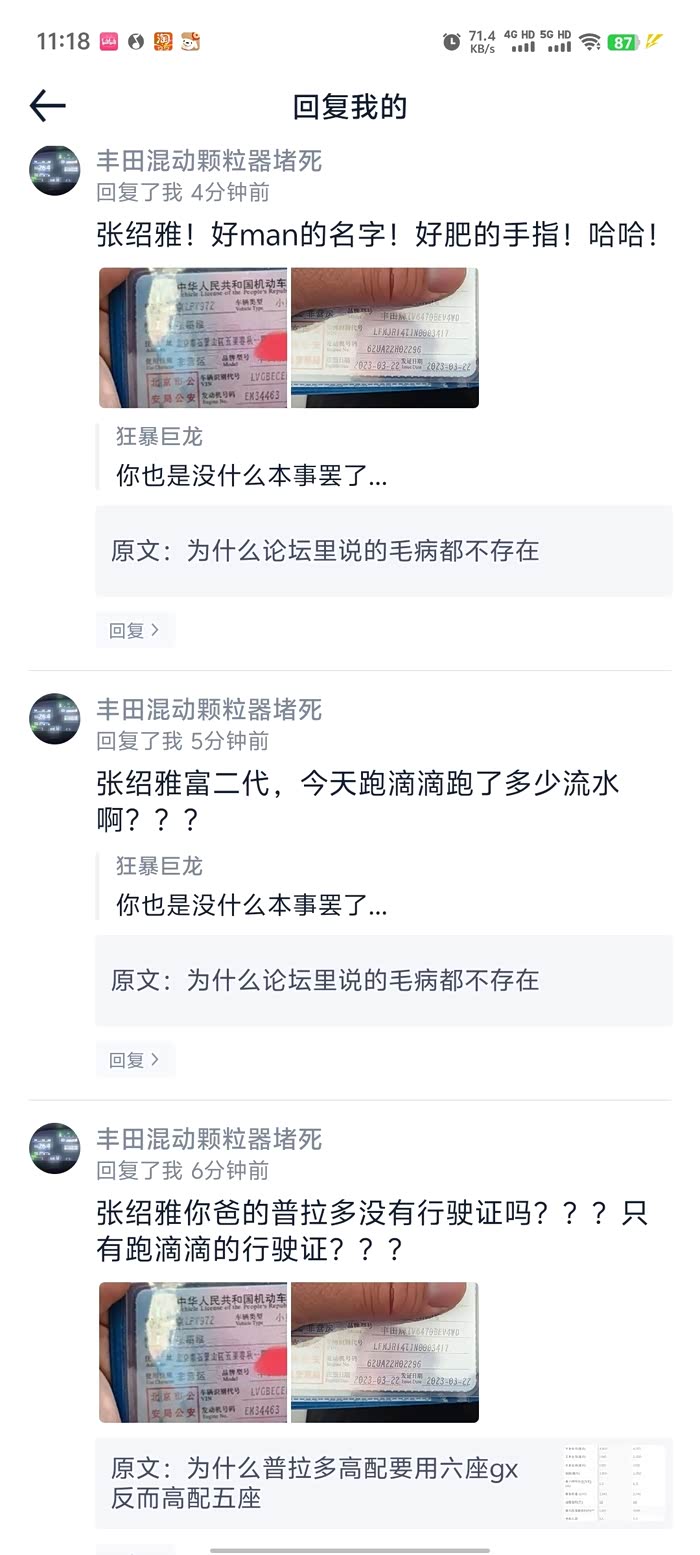700x1555 pixels.
Task: Open second license photo in top comment
Action: click(385, 338)
